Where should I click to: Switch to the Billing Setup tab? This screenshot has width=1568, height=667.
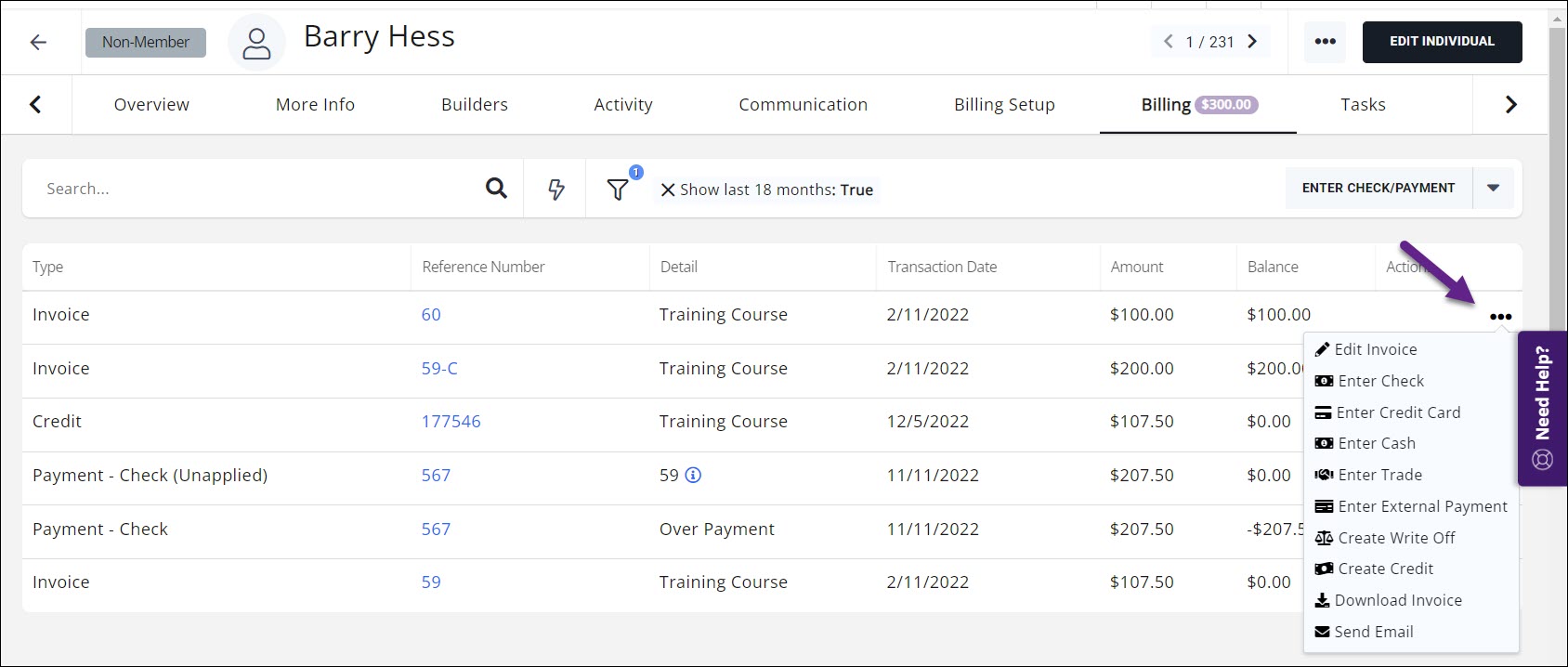1004,105
